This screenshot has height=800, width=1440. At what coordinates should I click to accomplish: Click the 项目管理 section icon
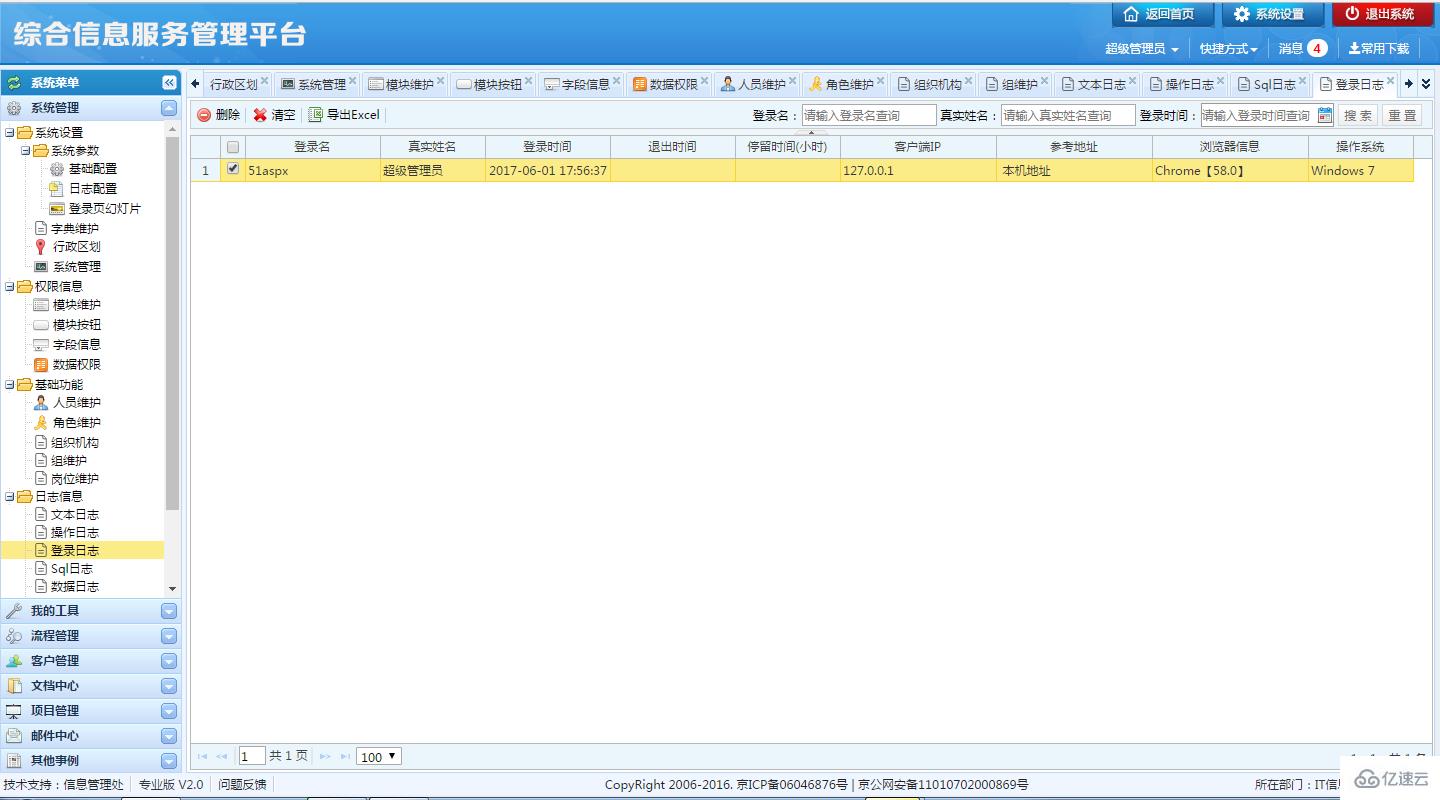coord(14,711)
